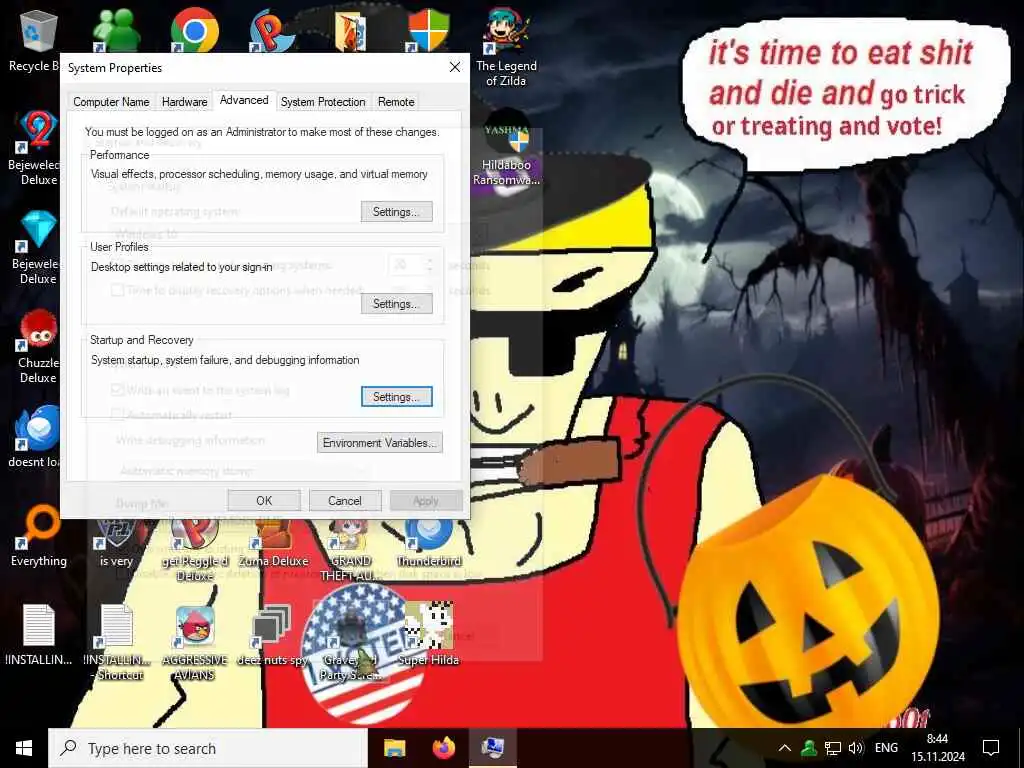This screenshot has height=768, width=1024.
Task: Open the Chuzzle Deluxe shortcut
Action: click(37, 346)
